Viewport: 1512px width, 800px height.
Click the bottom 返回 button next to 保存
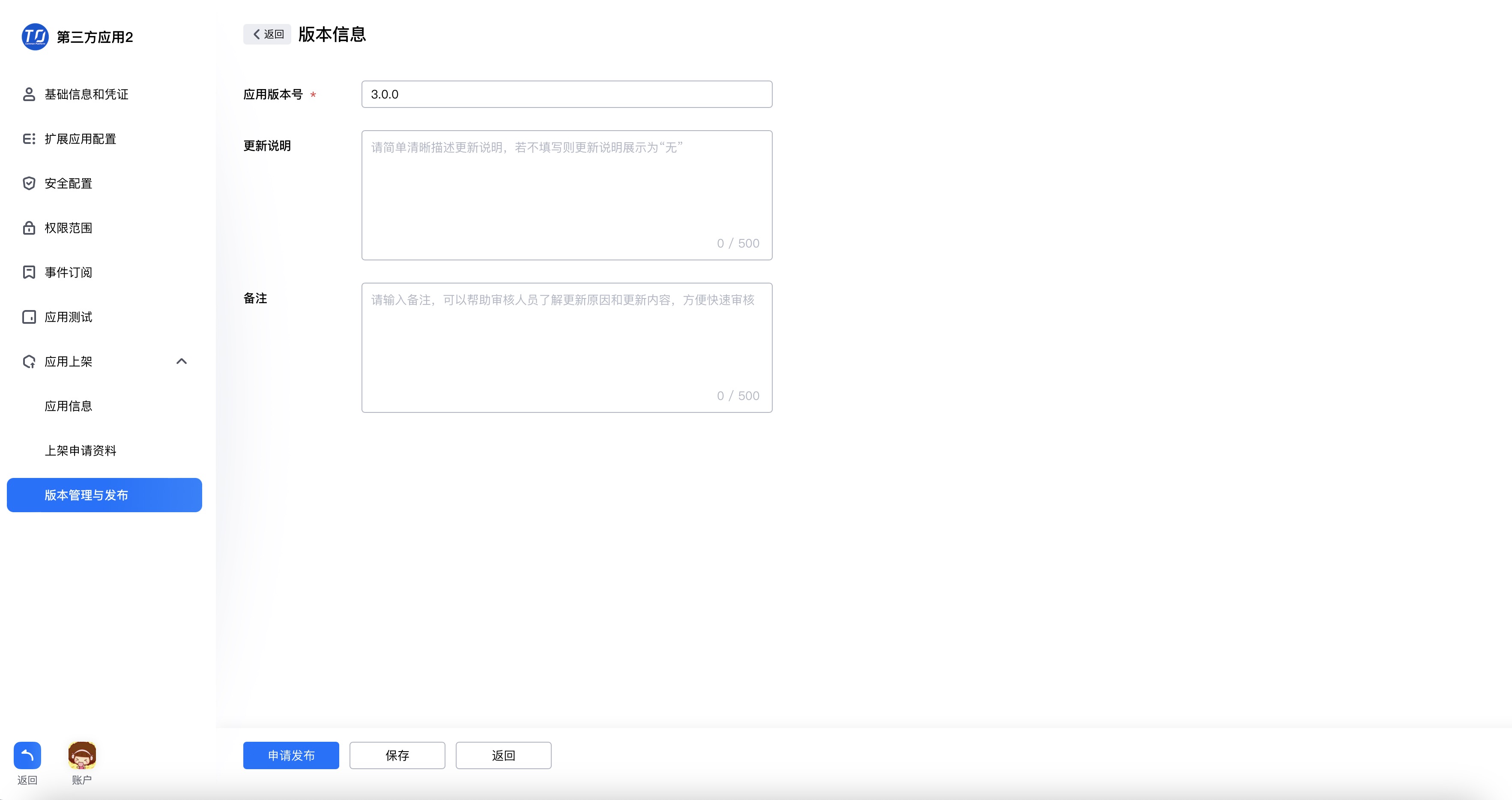click(x=504, y=755)
